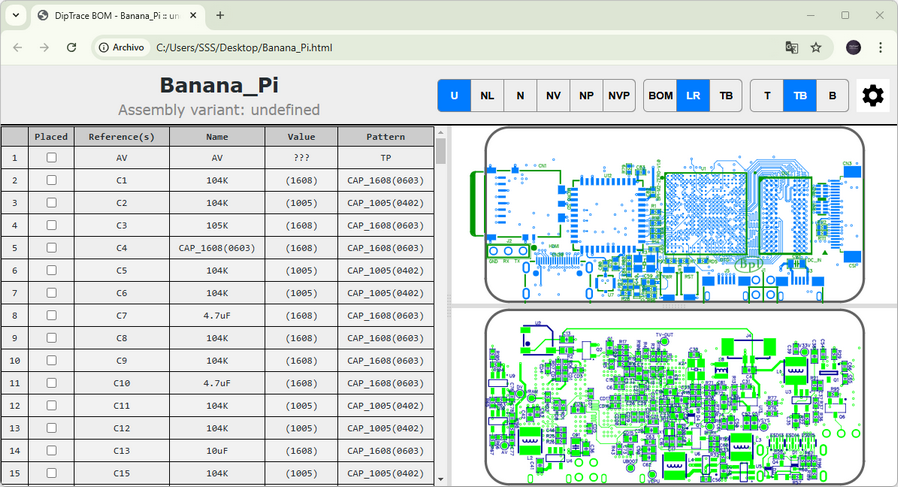Click the Reference(s) column header
The width and height of the screenshot is (898, 487).
tap(121, 136)
